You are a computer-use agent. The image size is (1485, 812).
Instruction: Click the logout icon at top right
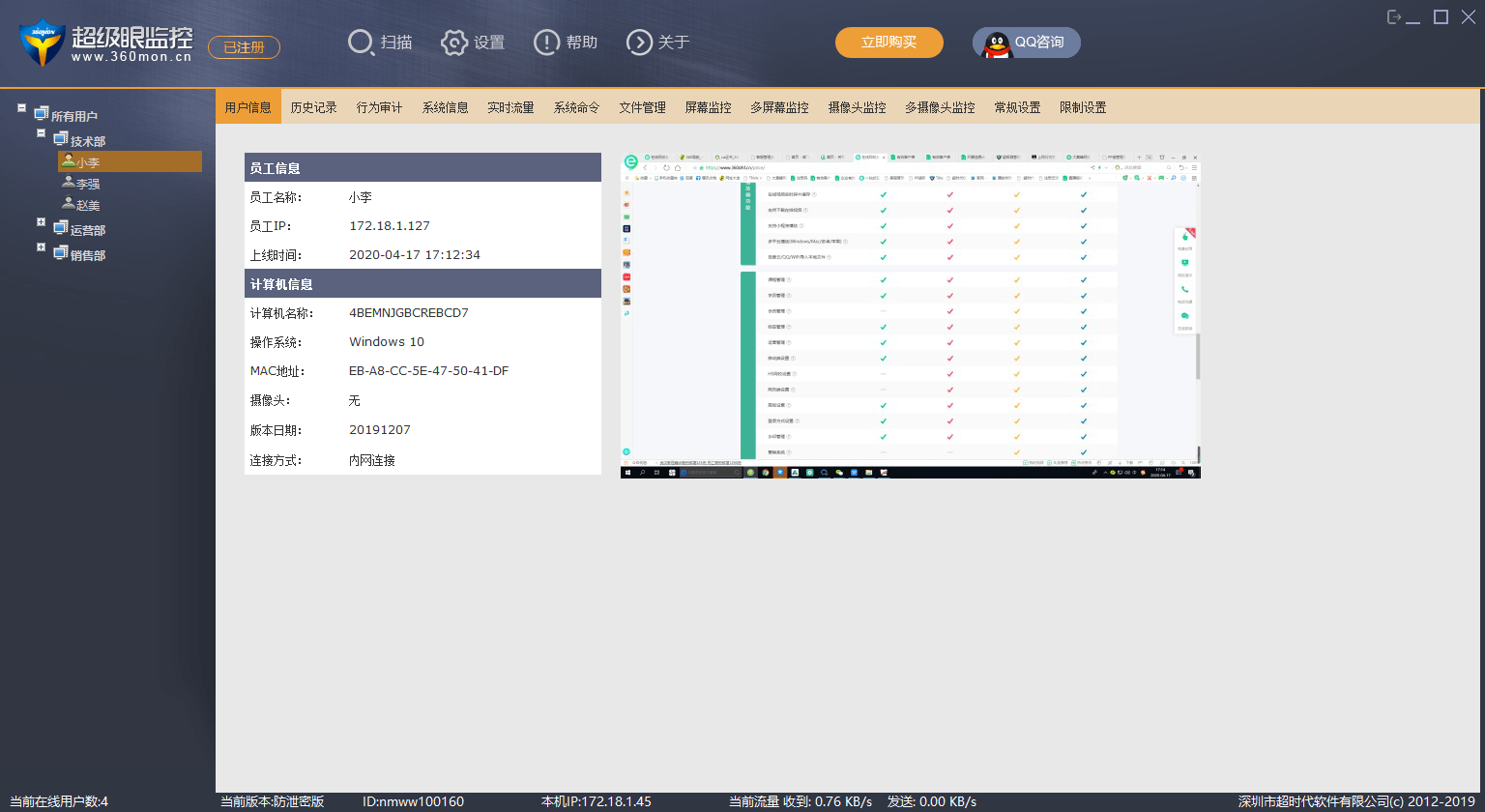click(x=1394, y=17)
